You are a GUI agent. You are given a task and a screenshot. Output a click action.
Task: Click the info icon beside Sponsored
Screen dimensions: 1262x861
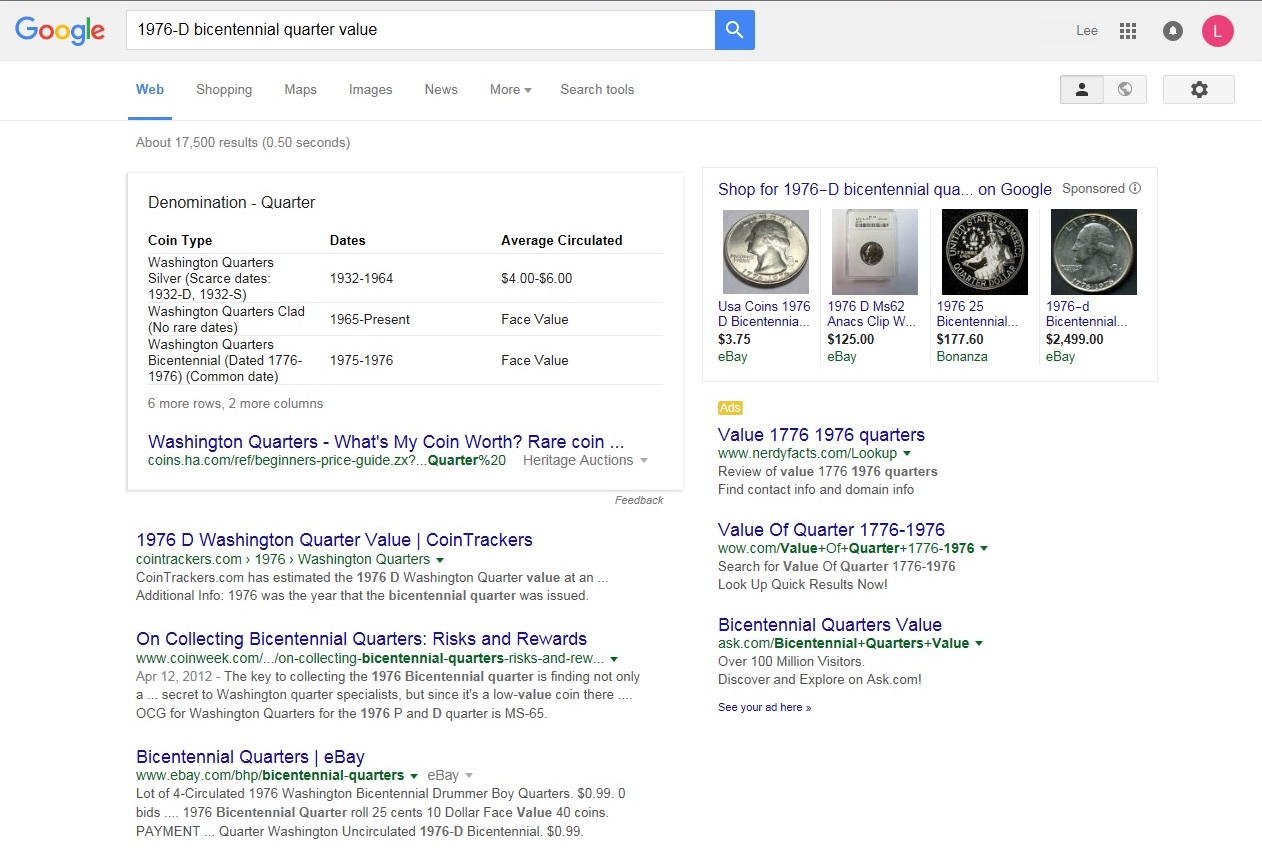pos(1135,188)
